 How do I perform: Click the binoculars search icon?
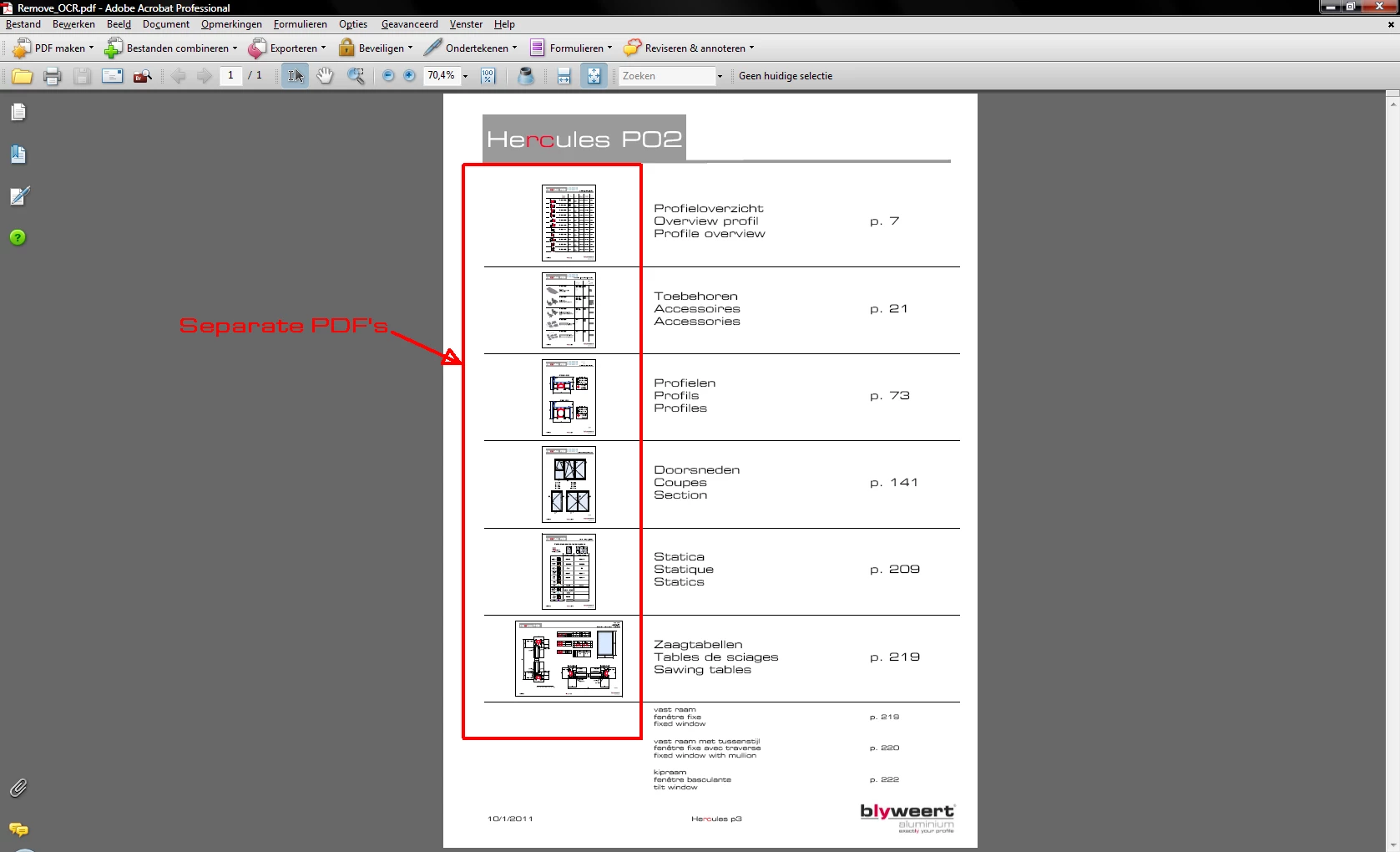143,76
